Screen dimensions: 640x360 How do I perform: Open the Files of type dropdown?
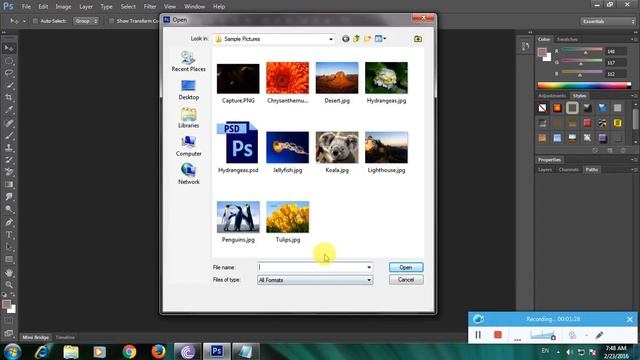pyautogui.click(x=315, y=280)
